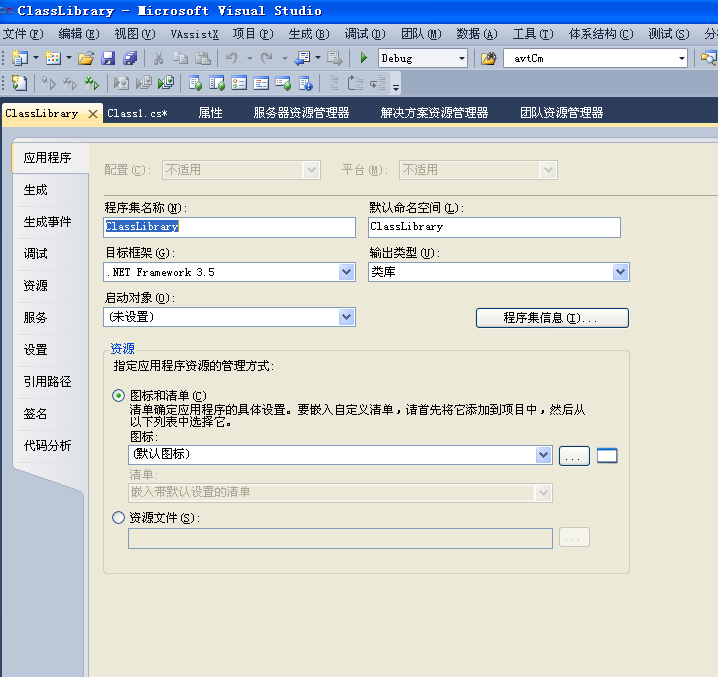This screenshot has height=677, width=718.
Task: Open the New Project dropdown arrow
Action: (36, 58)
